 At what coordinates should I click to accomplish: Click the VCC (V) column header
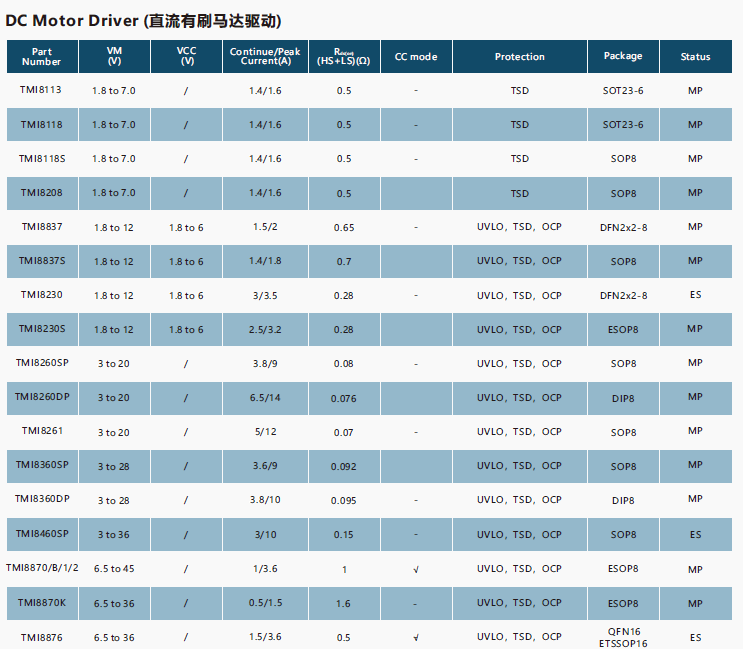tap(187, 56)
